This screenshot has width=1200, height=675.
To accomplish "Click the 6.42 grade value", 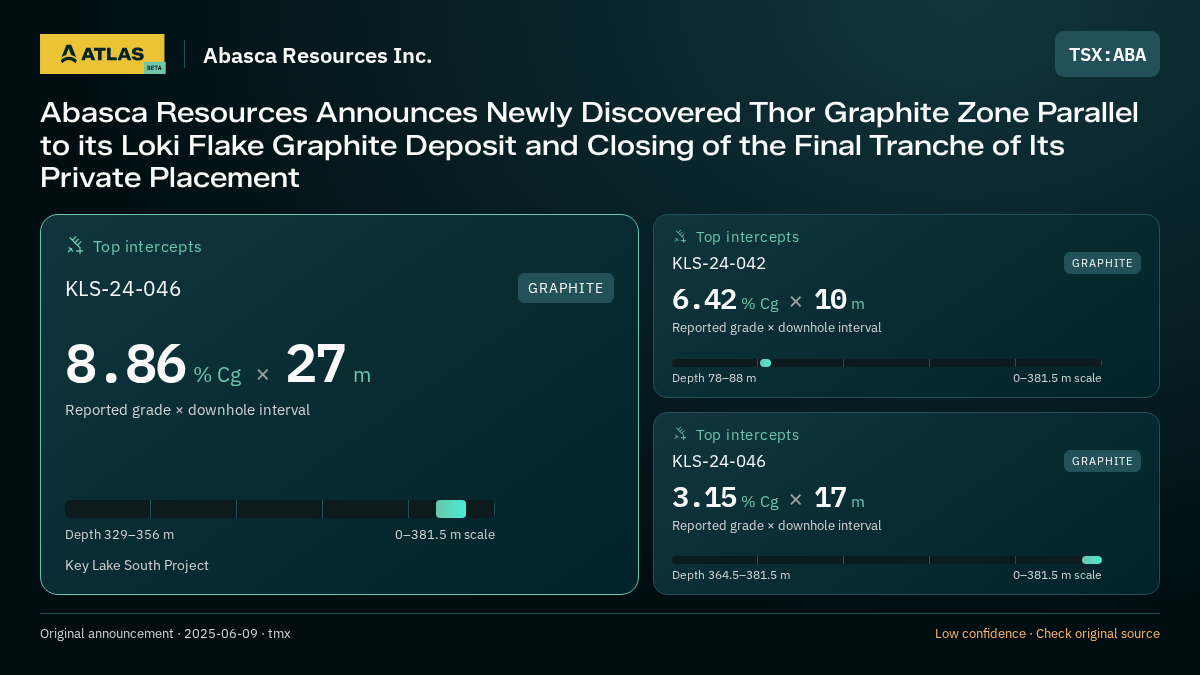I will click(704, 299).
